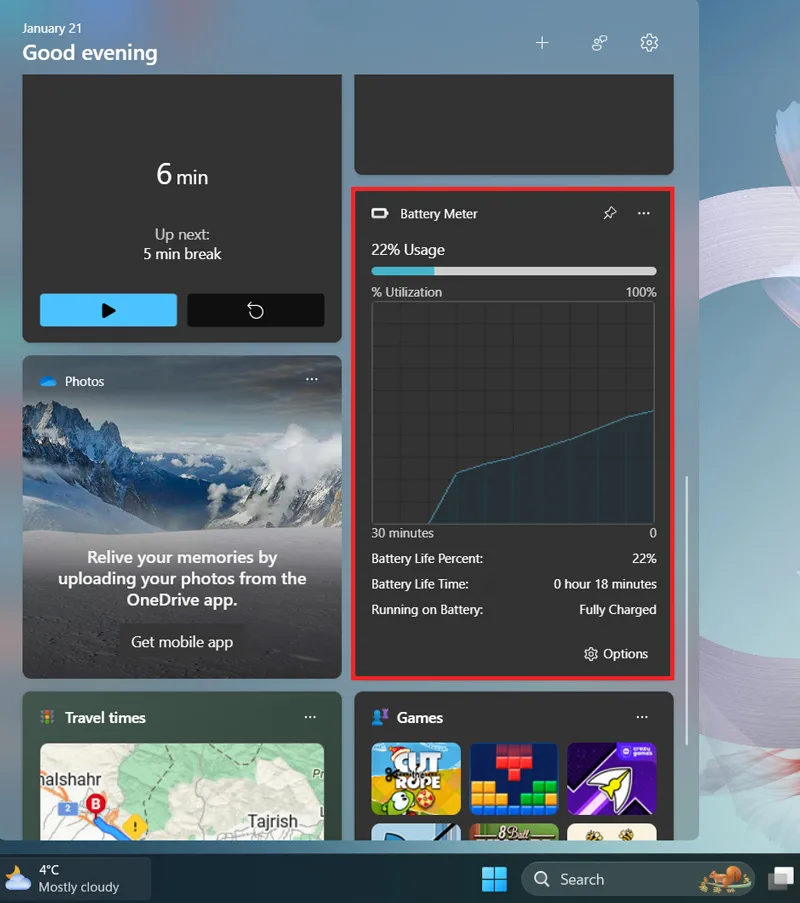Start the focus session play button

(108, 310)
